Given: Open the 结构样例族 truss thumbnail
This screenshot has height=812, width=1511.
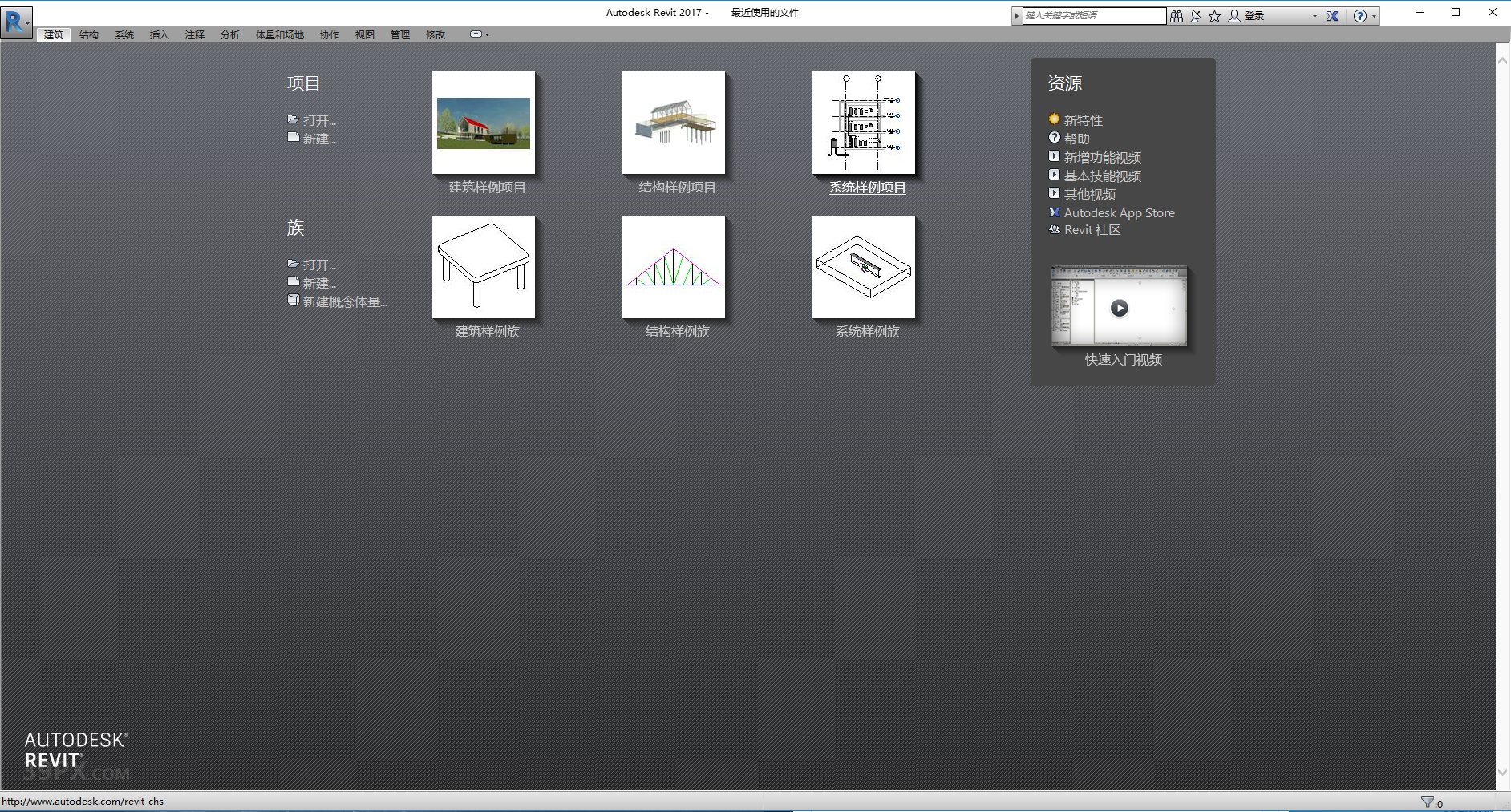Looking at the screenshot, I should 674,267.
